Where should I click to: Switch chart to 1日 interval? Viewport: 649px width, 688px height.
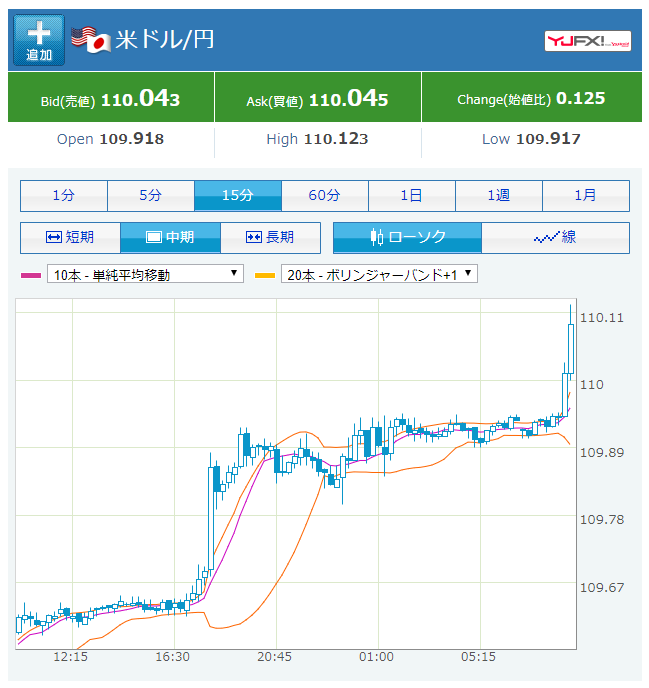[412, 196]
